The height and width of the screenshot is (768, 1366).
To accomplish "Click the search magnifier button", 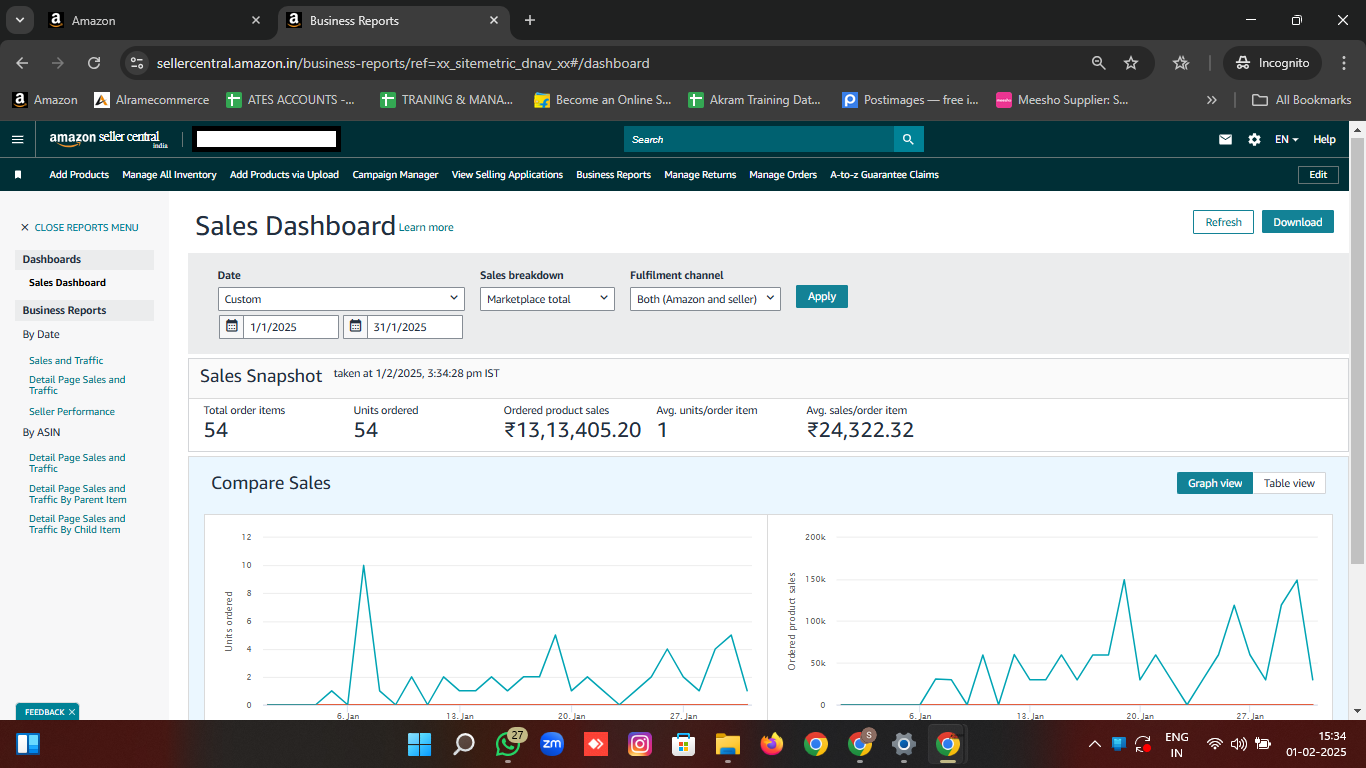I will tap(908, 139).
